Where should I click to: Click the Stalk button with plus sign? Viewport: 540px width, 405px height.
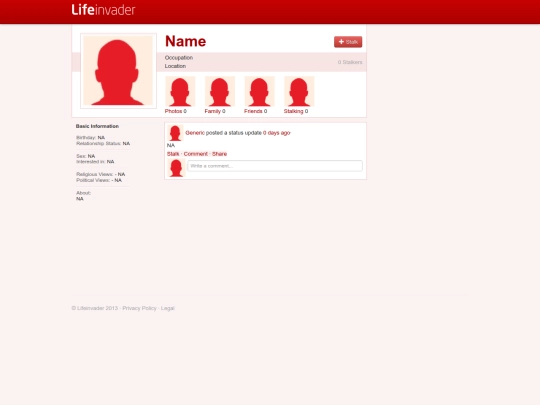[x=348, y=42]
